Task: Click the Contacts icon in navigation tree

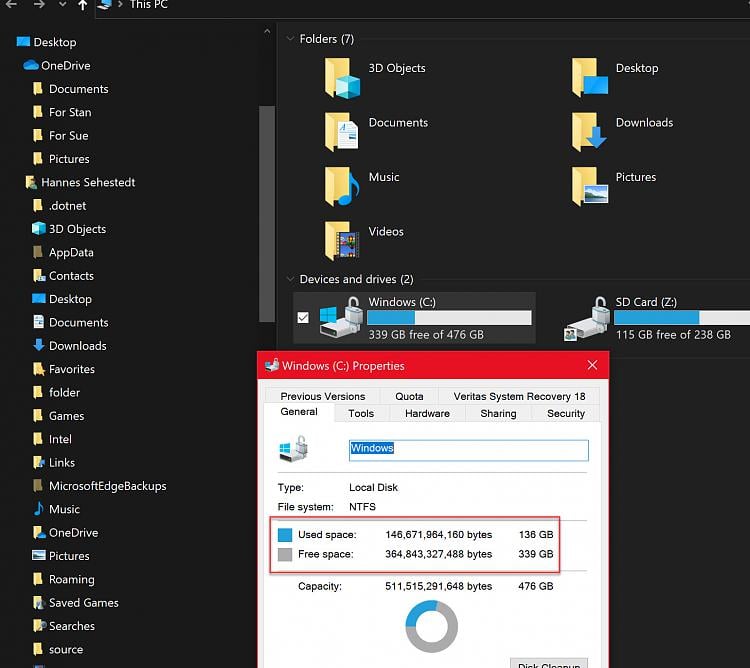Action: tap(39, 275)
